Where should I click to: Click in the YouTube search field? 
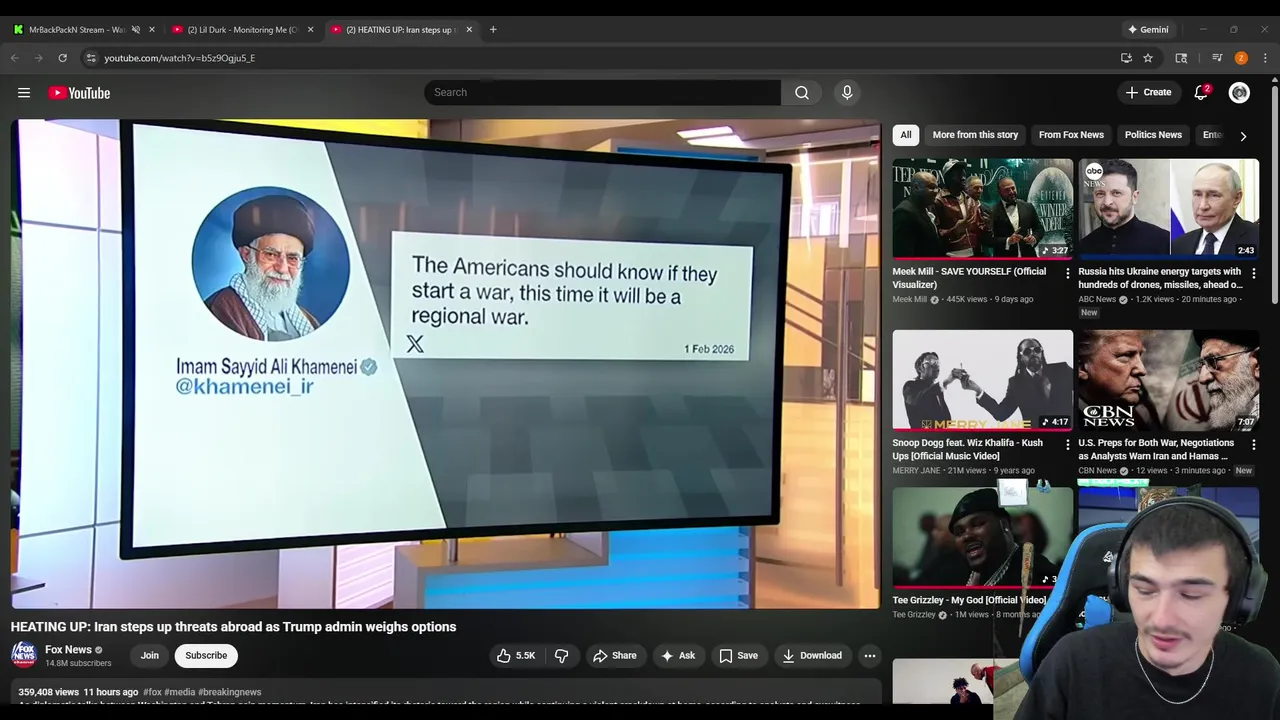pos(602,92)
